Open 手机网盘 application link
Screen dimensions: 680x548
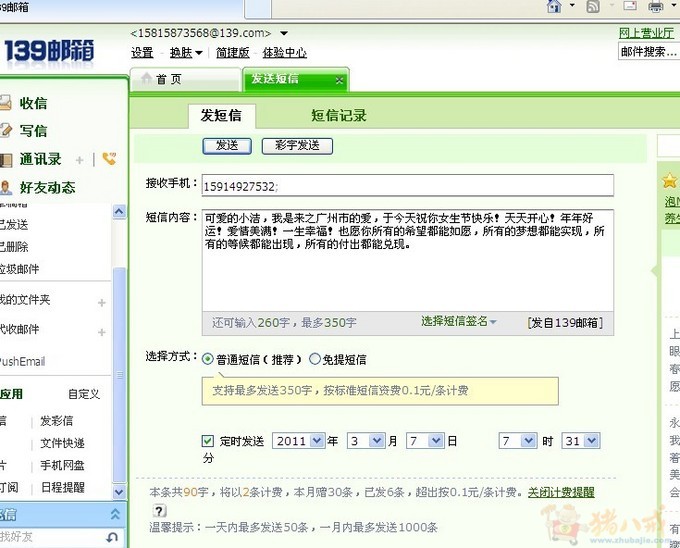click(x=62, y=465)
